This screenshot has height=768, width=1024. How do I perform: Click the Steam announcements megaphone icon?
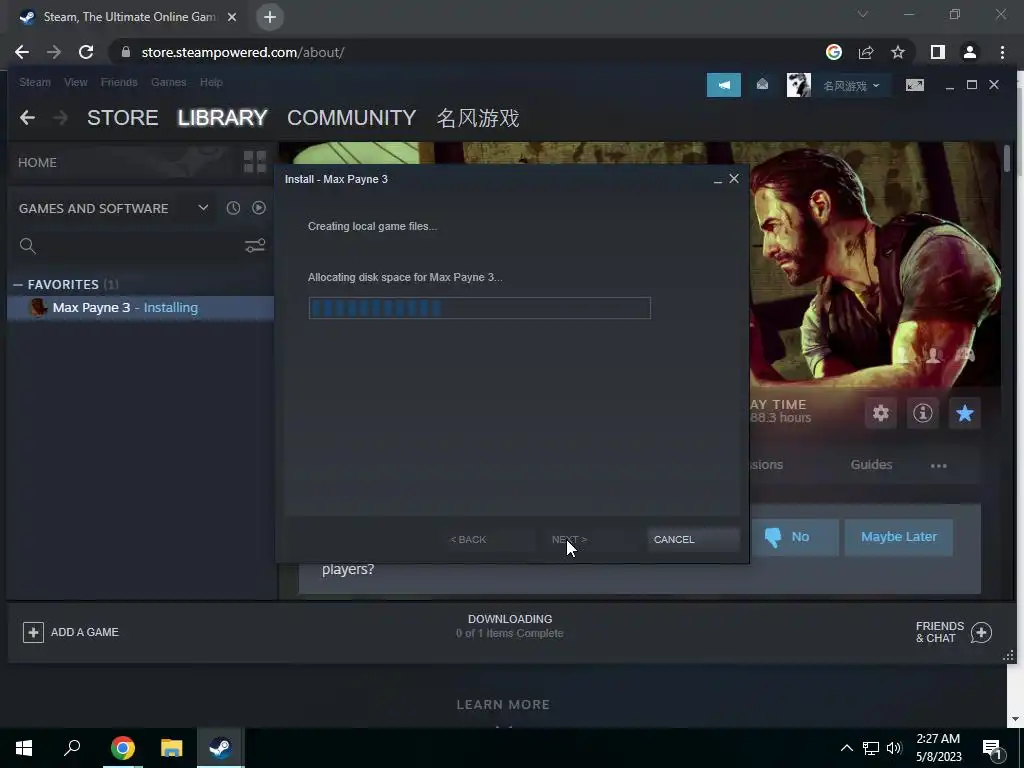coord(724,85)
